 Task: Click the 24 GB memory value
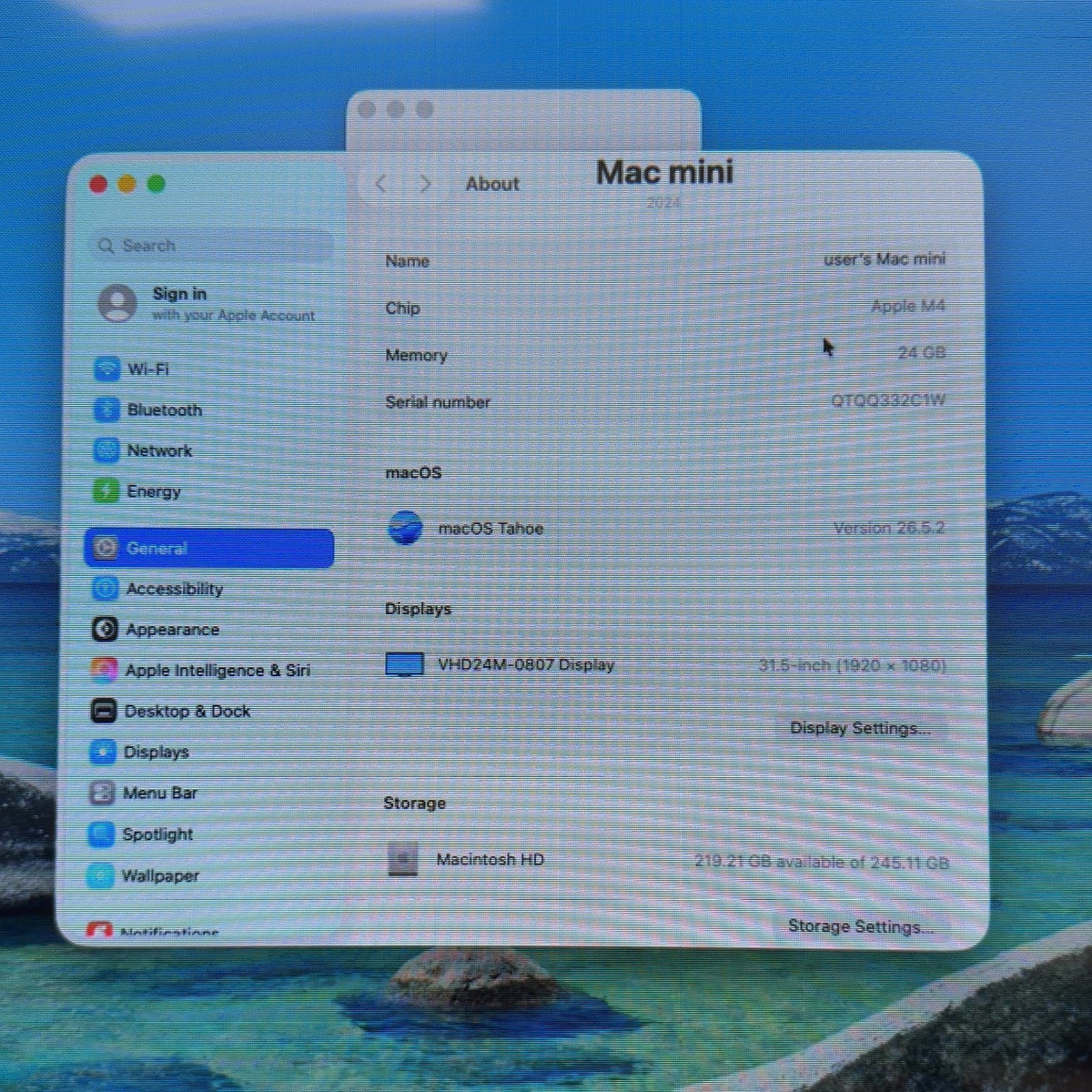(x=921, y=353)
